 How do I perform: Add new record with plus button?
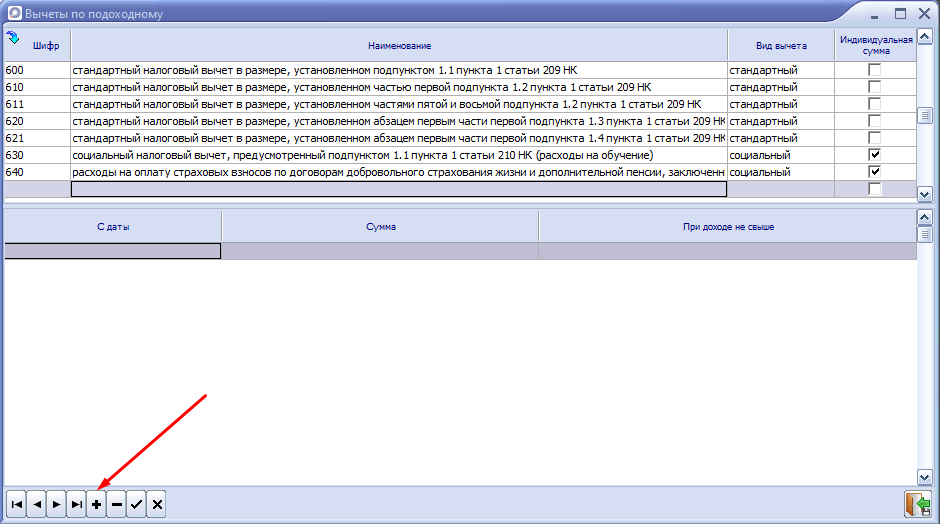96,505
